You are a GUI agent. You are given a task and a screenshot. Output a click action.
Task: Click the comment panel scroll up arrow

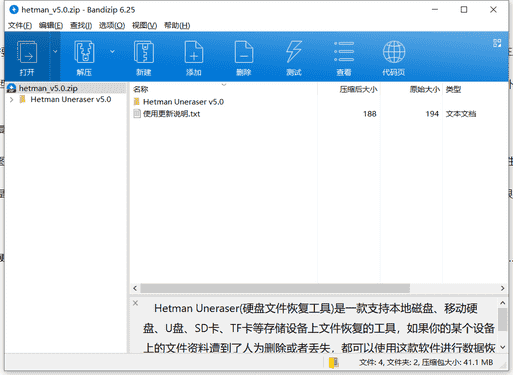click(502, 303)
